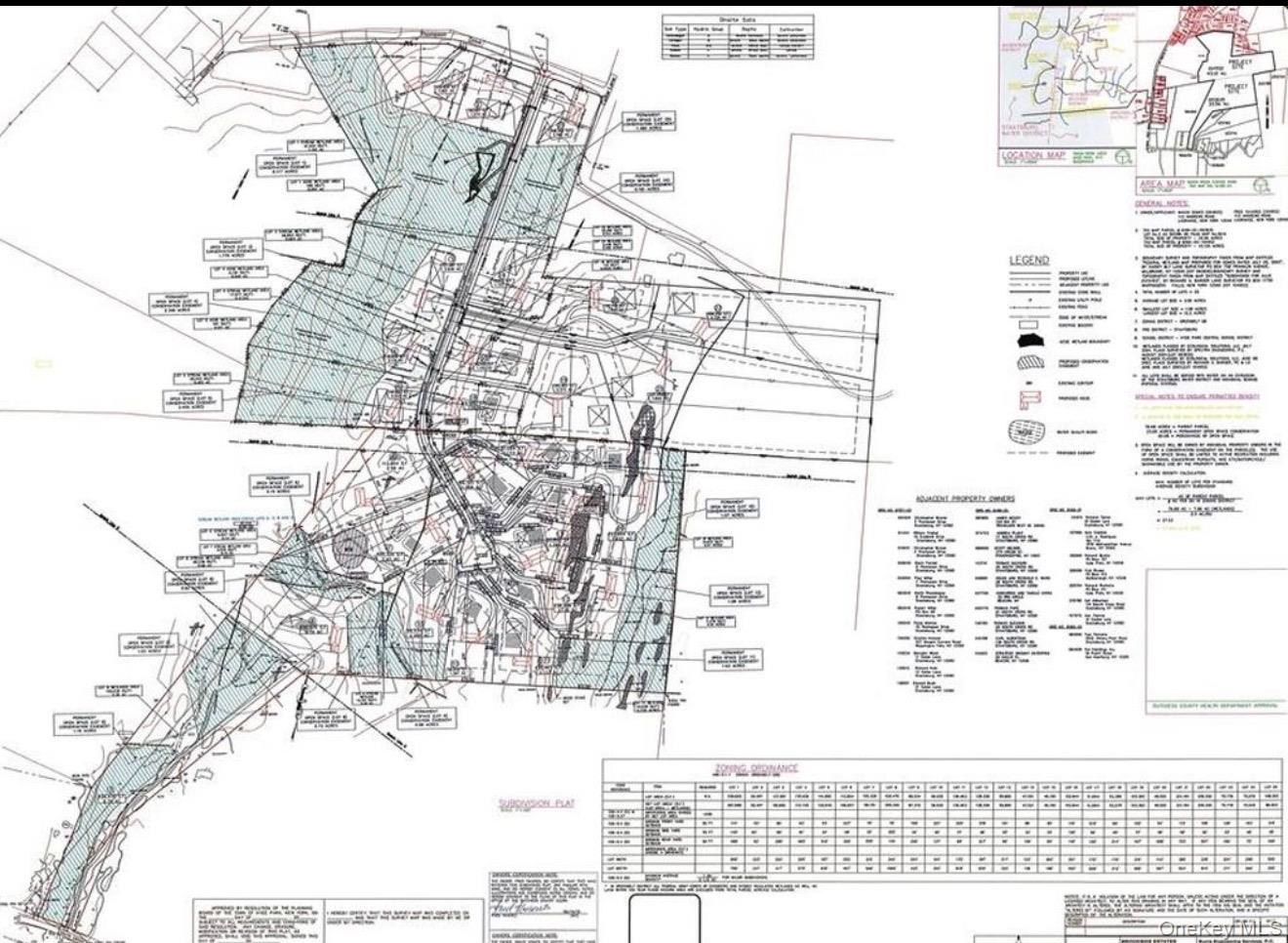Viewport: 1288px width, 943px height.
Task: Click the General Notes heading
Action: [1159, 203]
